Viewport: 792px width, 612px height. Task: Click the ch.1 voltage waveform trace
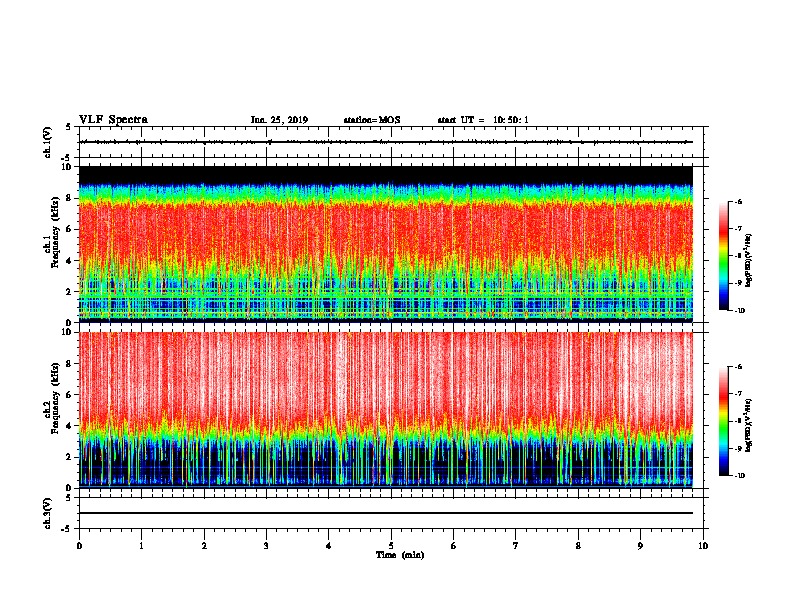386,142
